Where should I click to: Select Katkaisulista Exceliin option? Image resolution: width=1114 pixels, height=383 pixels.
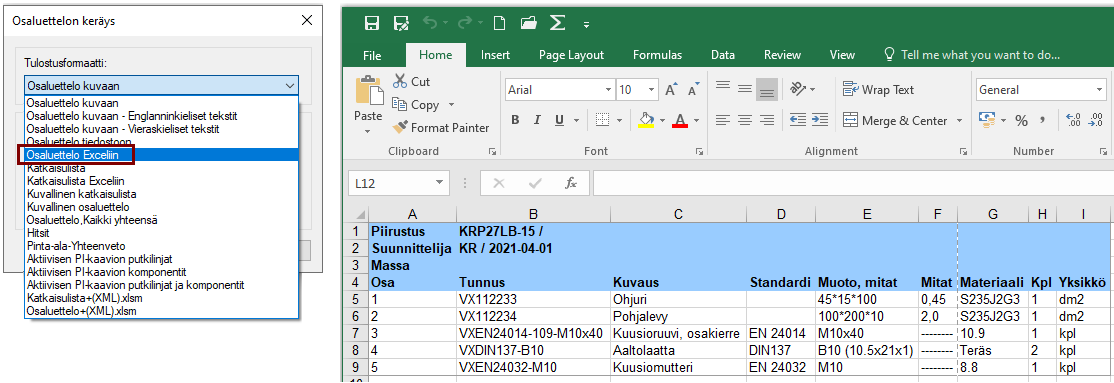click(161, 180)
